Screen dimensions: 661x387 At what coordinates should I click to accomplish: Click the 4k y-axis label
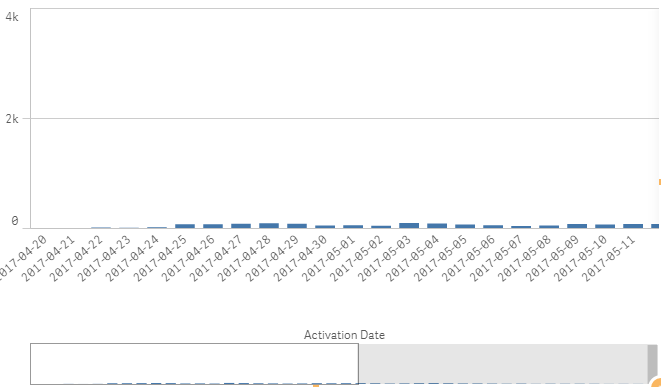click(12, 17)
